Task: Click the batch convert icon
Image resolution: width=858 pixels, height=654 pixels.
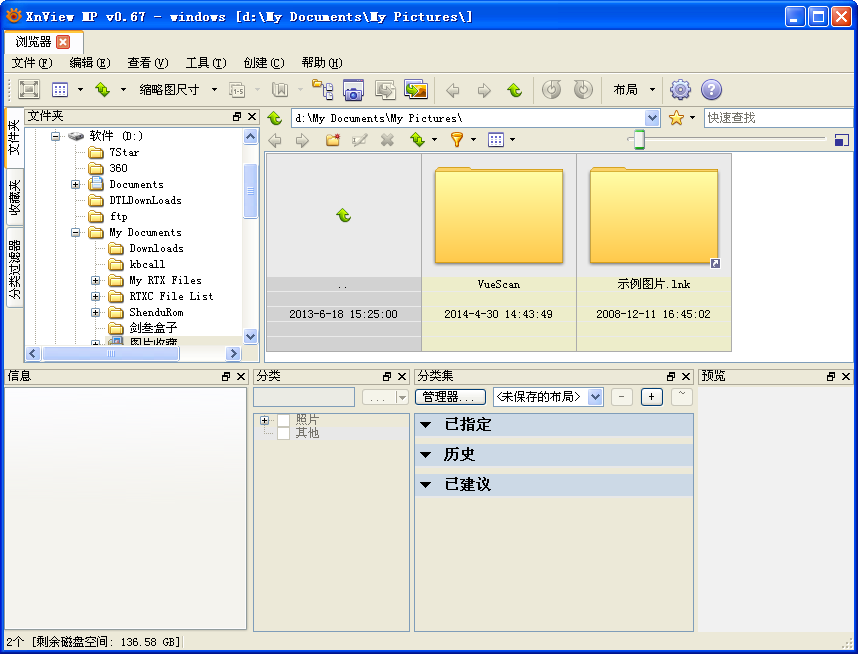Action: point(385,90)
